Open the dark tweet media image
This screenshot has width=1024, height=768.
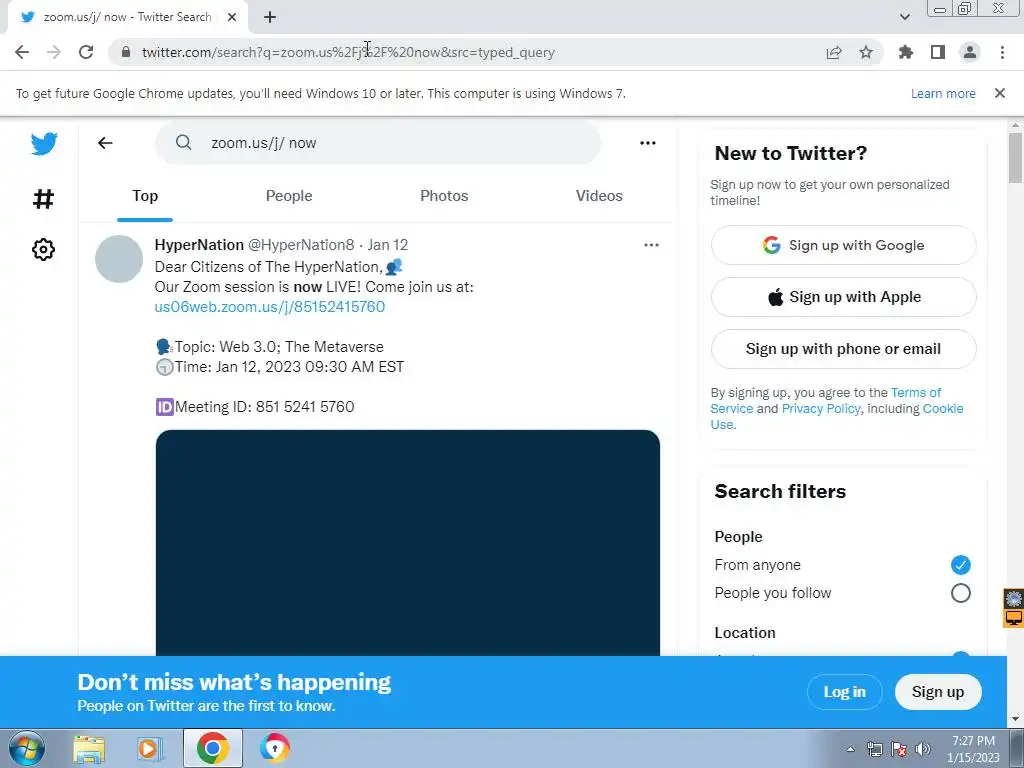tap(408, 543)
